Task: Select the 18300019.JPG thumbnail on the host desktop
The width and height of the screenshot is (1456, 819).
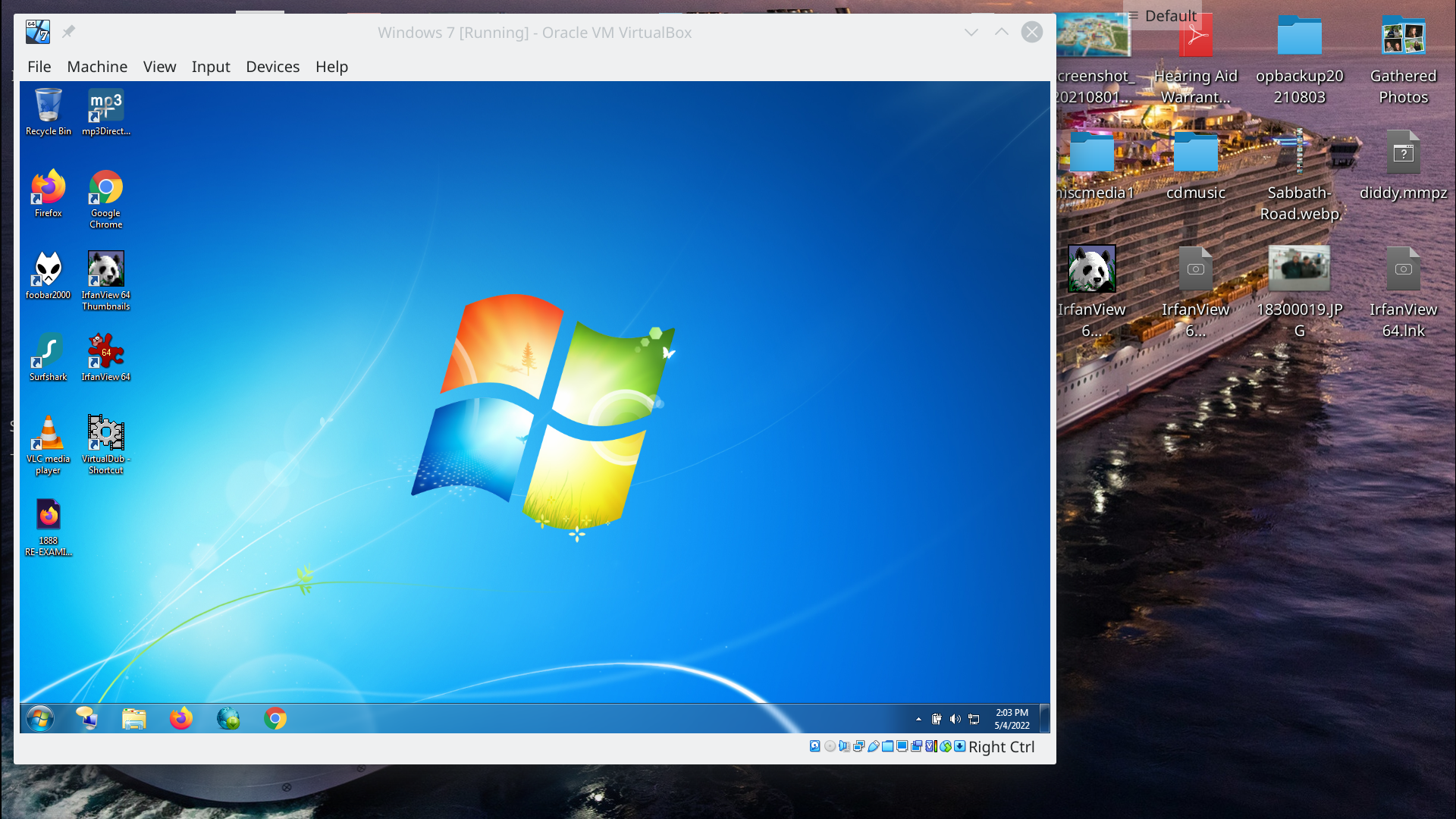Action: [x=1300, y=291]
